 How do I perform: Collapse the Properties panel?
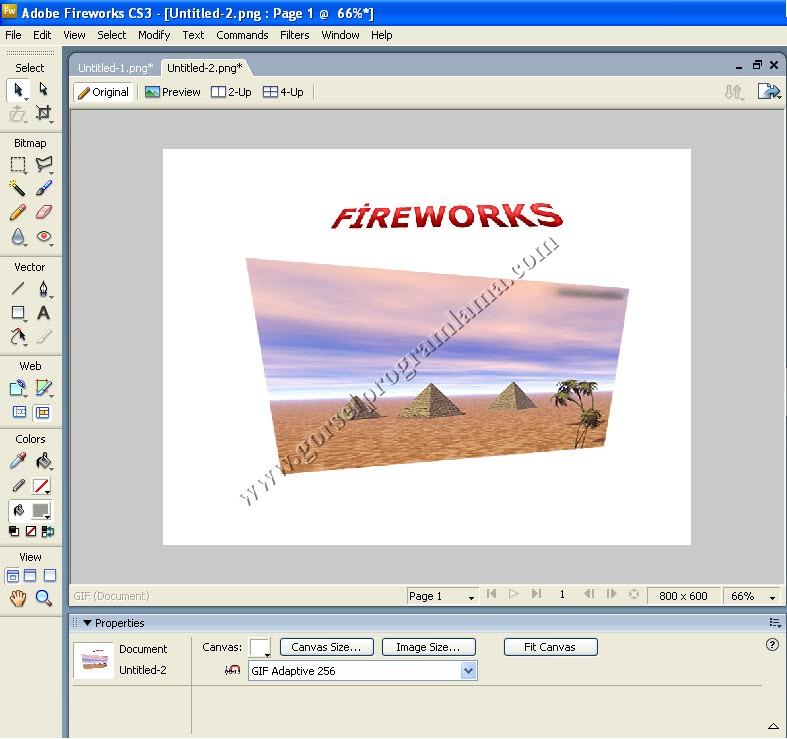point(86,623)
